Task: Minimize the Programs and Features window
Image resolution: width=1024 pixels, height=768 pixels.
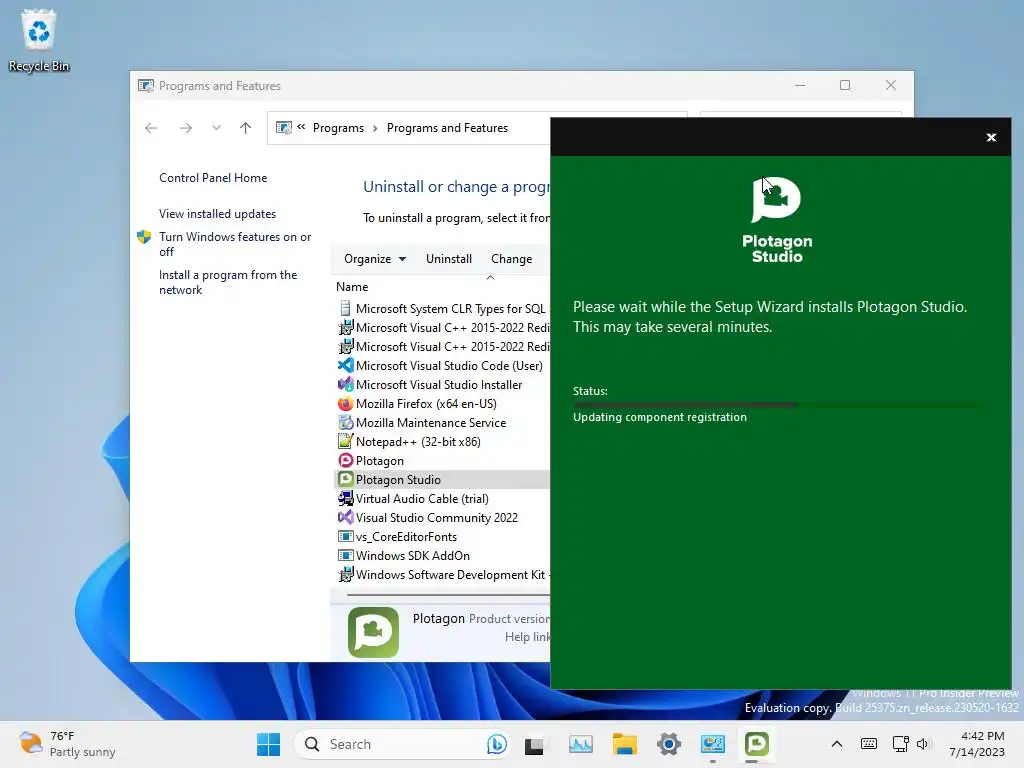Action: (x=800, y=86)
